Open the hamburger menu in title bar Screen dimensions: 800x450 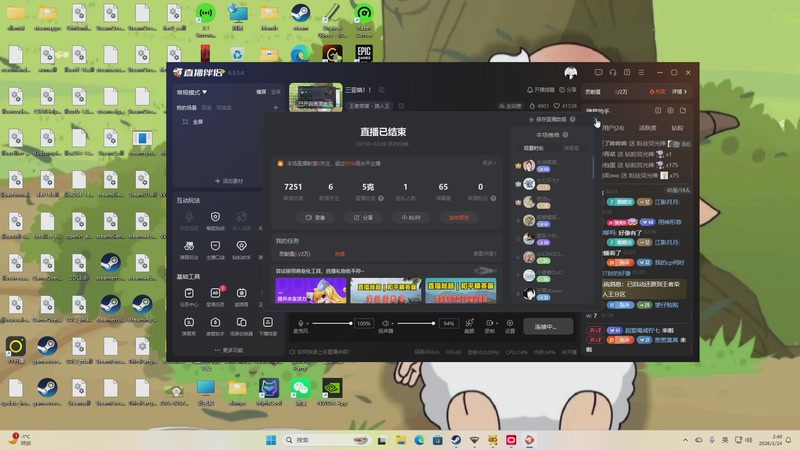pyautogui.click(x=641, y=72)
